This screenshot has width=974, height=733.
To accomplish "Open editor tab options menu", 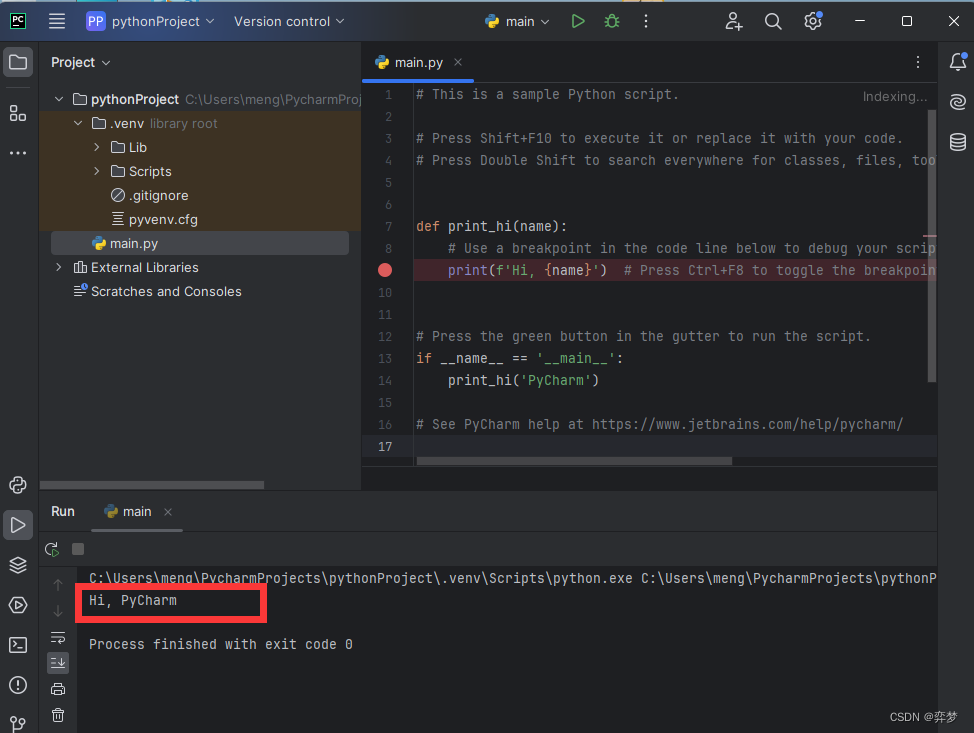I will coord(917,62).
